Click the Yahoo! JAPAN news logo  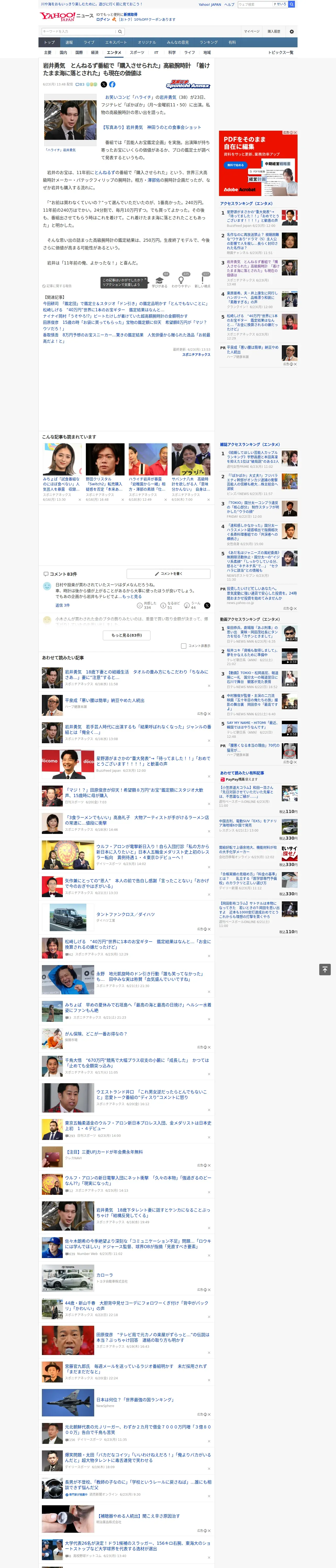click(x=67, y=16)
